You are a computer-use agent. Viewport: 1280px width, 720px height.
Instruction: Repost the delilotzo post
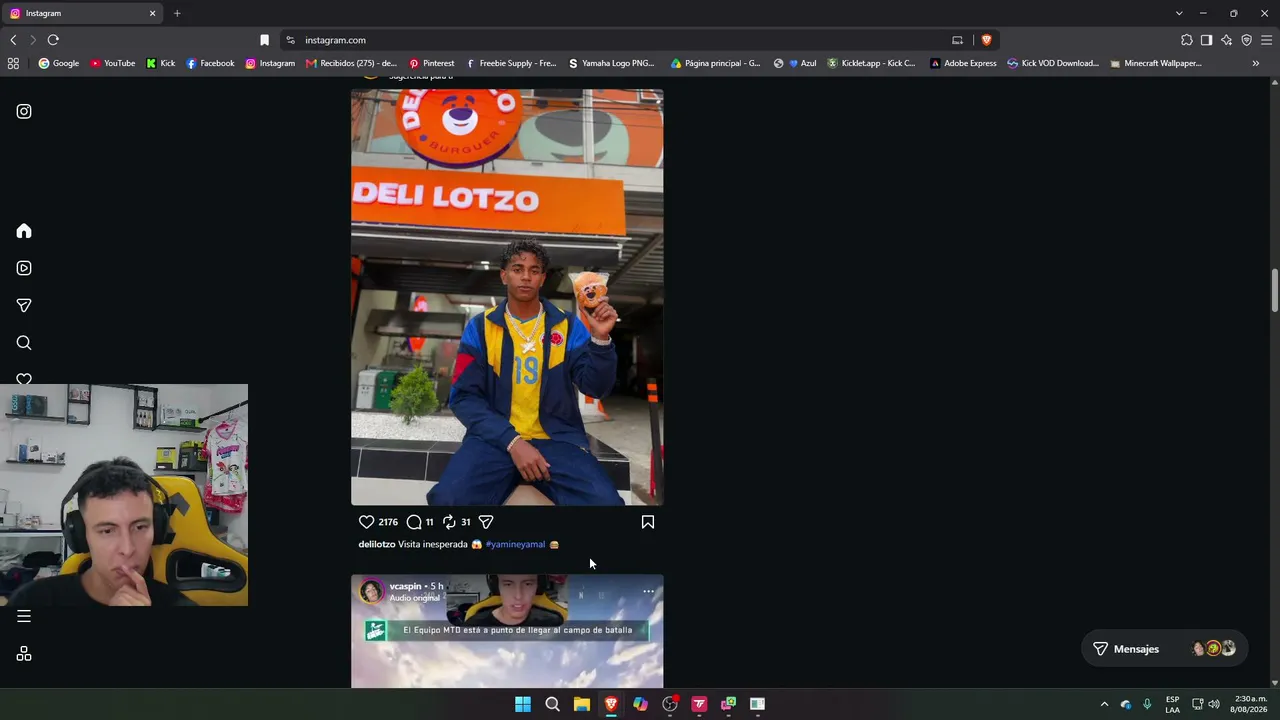[x=449, y=522]
